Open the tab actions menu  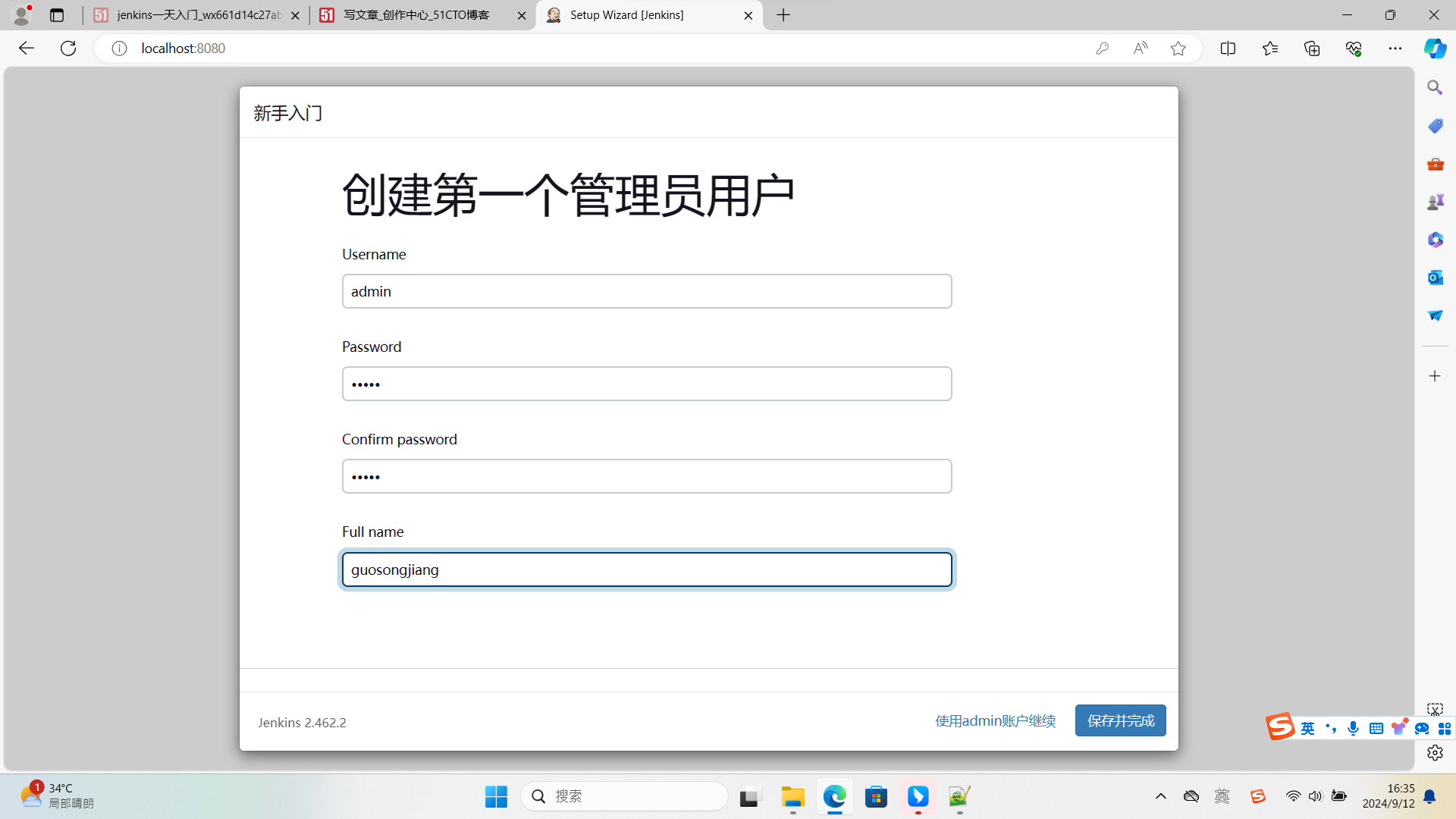[57, 15]
